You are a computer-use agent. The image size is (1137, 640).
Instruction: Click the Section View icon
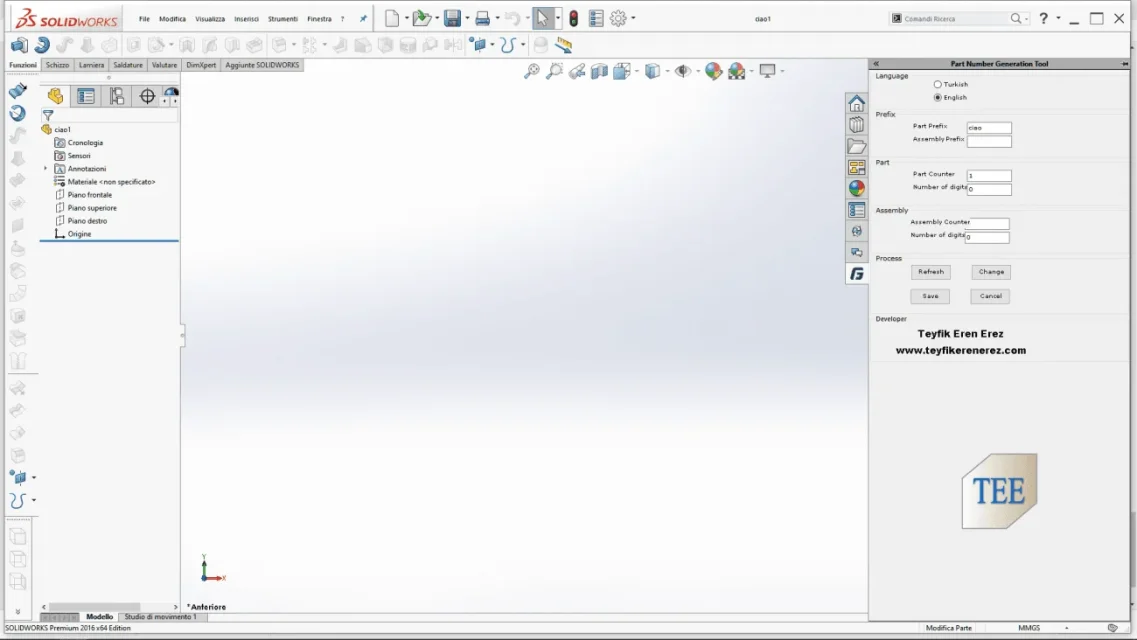(599, 71)
